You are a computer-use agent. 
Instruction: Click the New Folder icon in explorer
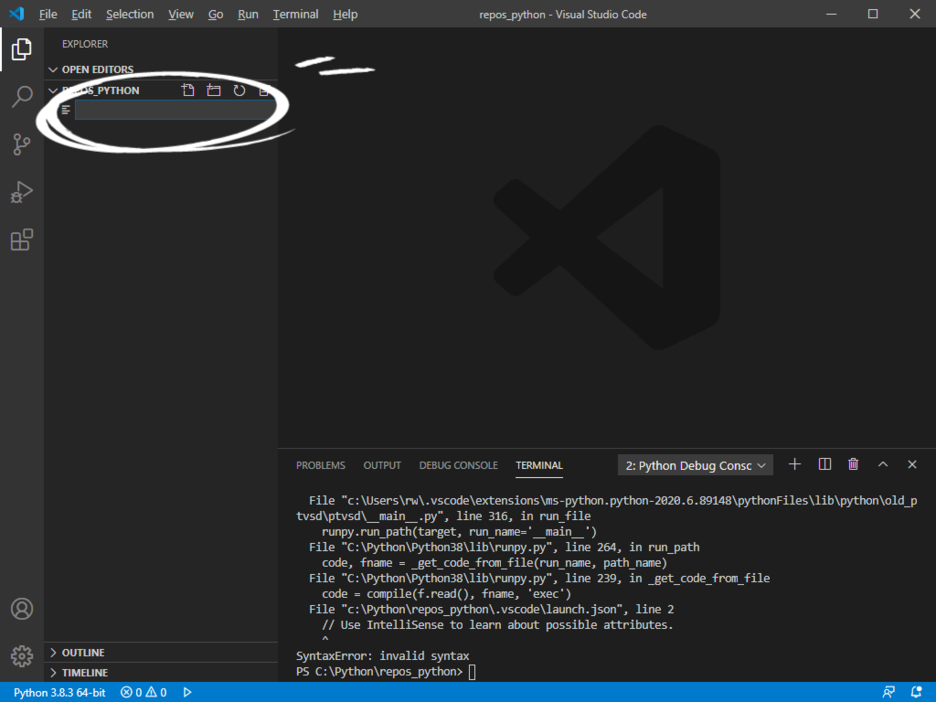pyautogui.click(x=214, y=90)
